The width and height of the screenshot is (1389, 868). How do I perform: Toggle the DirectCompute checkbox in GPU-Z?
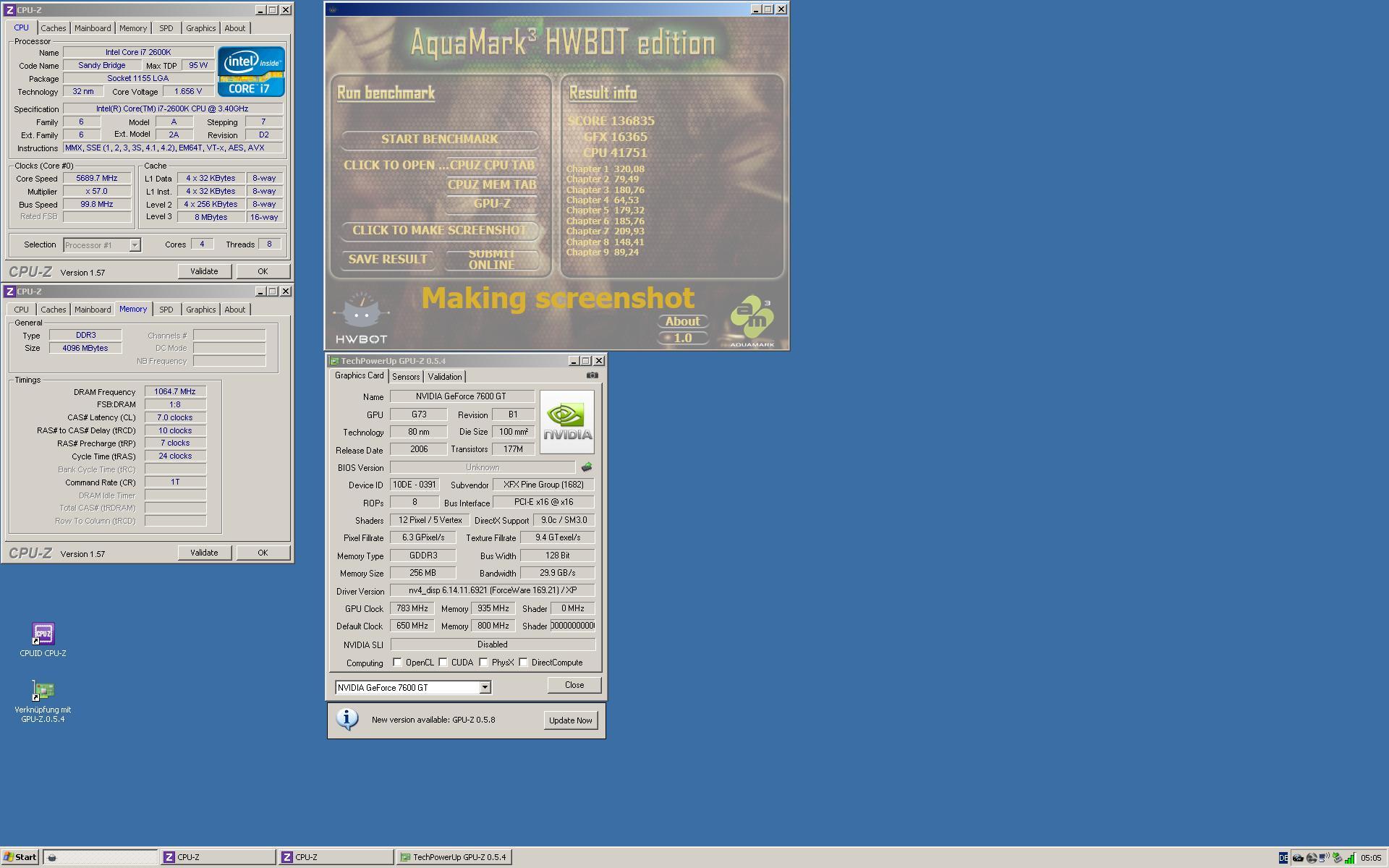[x=523, y=663]
